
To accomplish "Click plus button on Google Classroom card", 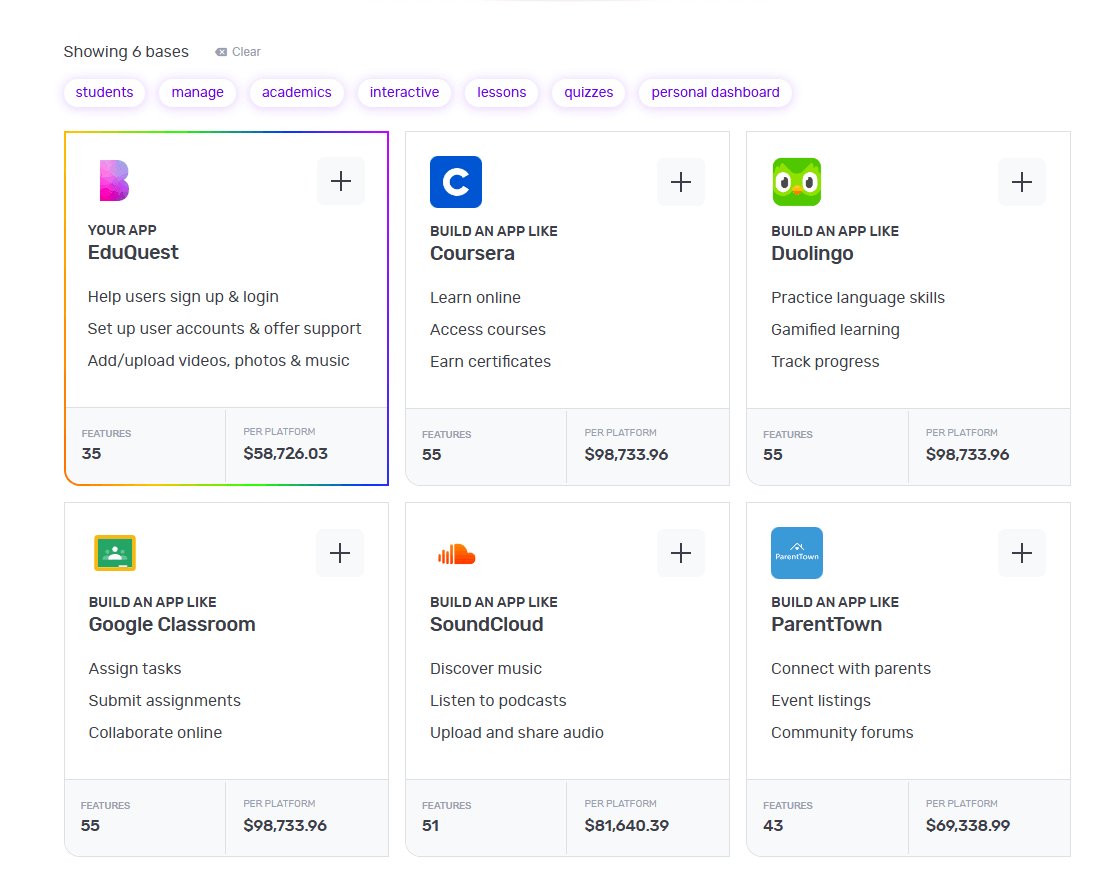I will pos(340,553).
